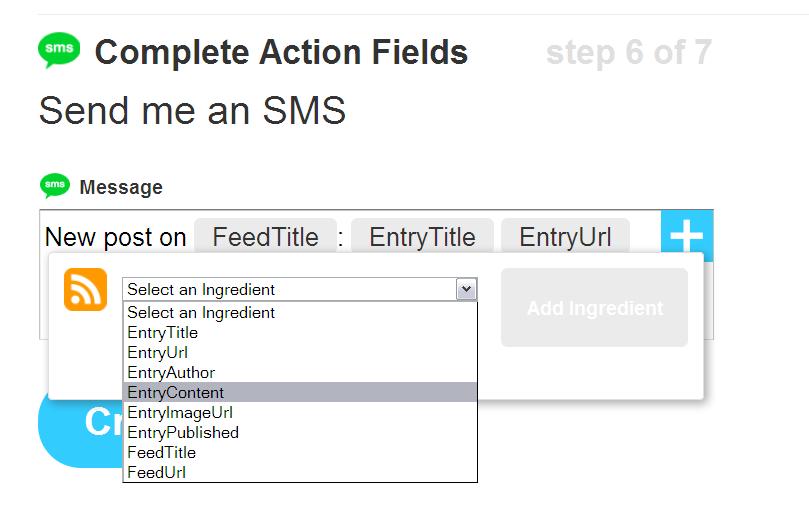The image size is (809, 523).
Task: Click the FeedTitle tag in the message
Action: pyautogui.click(x=265, y=237)
